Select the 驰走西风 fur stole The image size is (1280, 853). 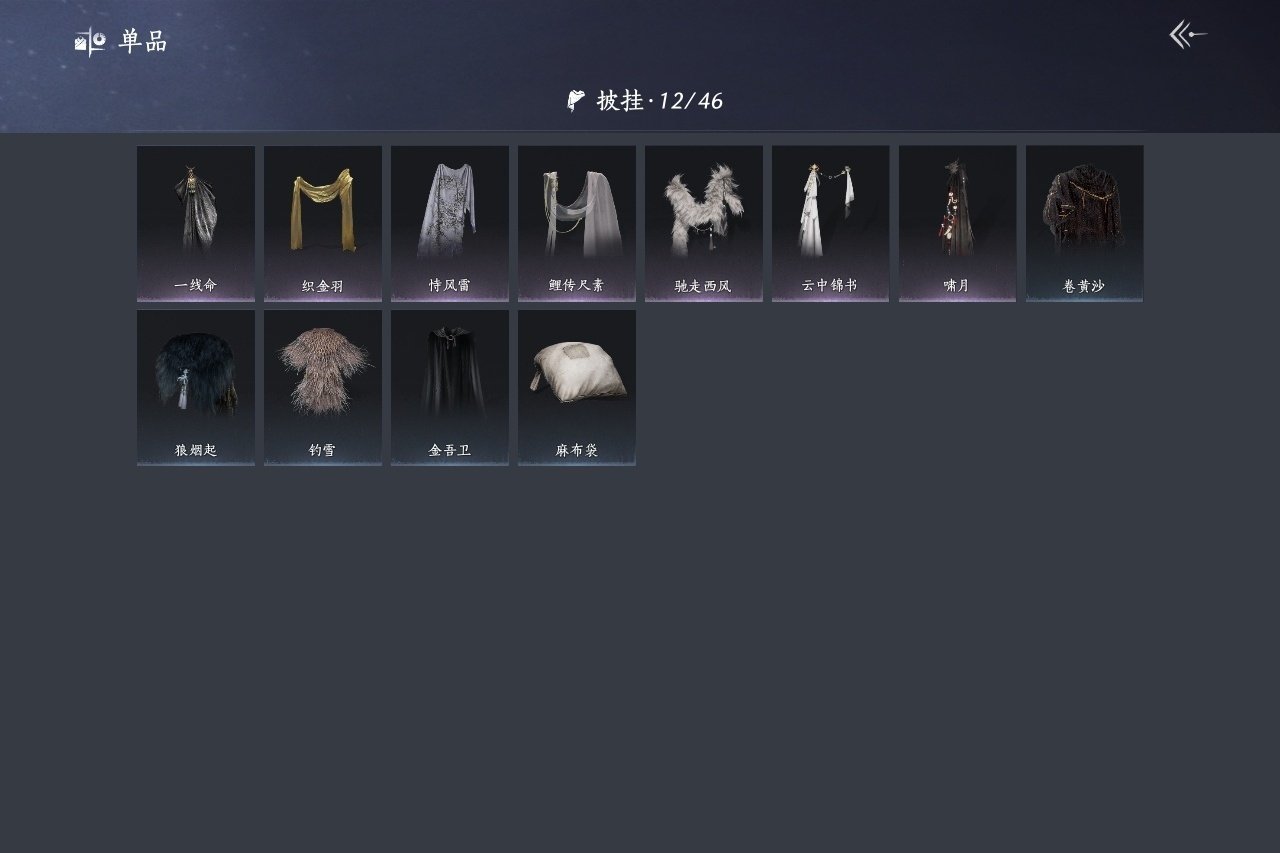tap(704, 223)
